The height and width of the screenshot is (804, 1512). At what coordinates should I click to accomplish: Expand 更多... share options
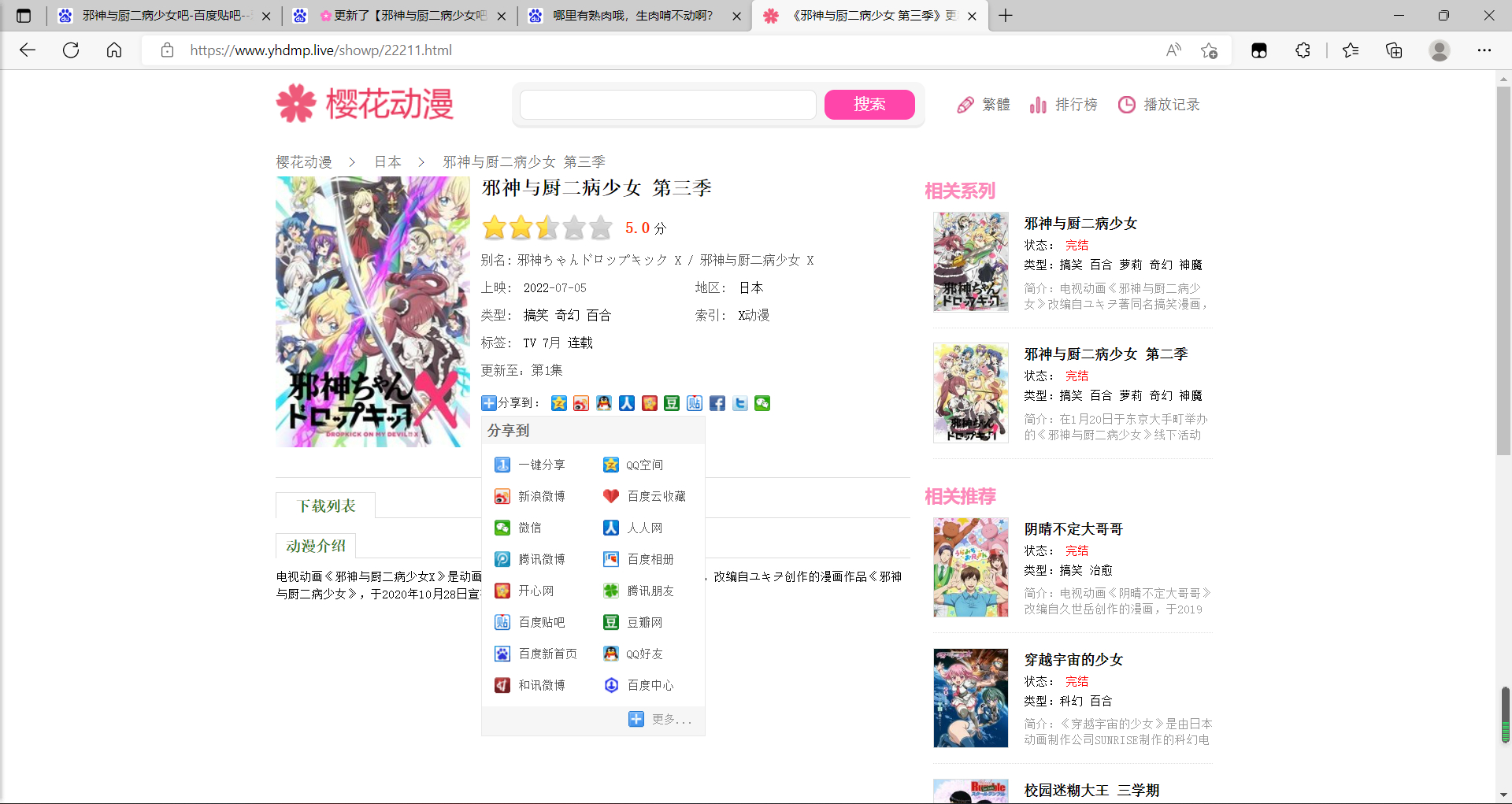[660, 719]
